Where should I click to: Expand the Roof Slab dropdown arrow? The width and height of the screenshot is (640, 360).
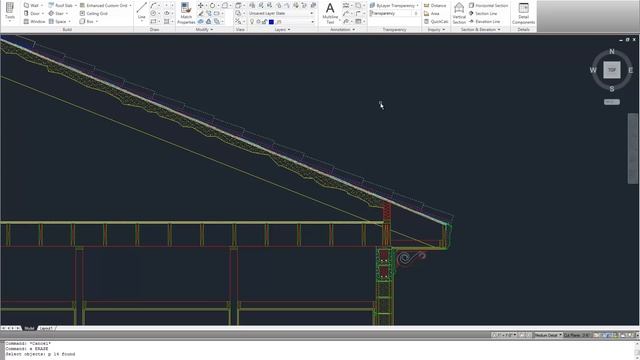[x=76, y=5]
